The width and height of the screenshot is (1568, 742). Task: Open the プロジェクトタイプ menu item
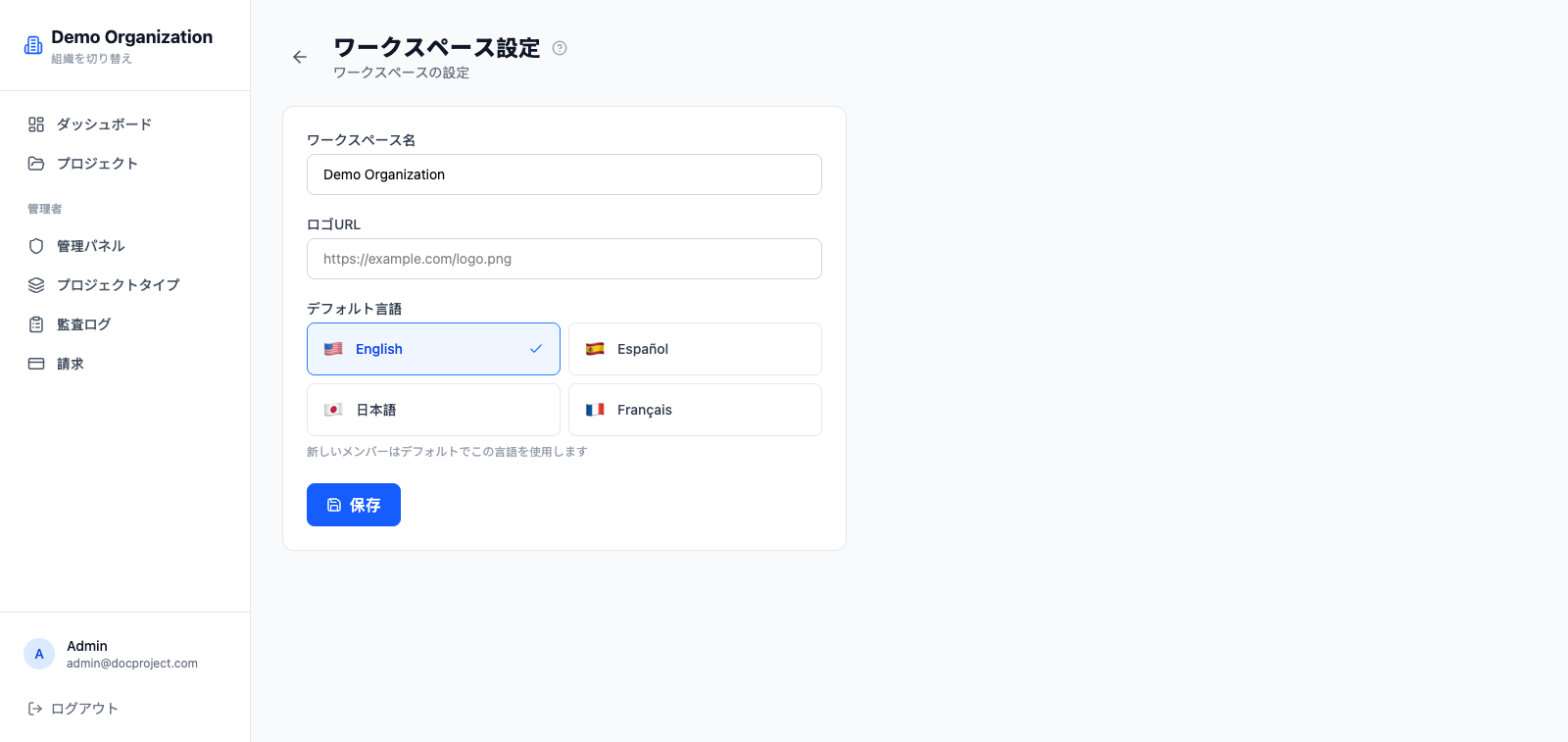(124, 285)
